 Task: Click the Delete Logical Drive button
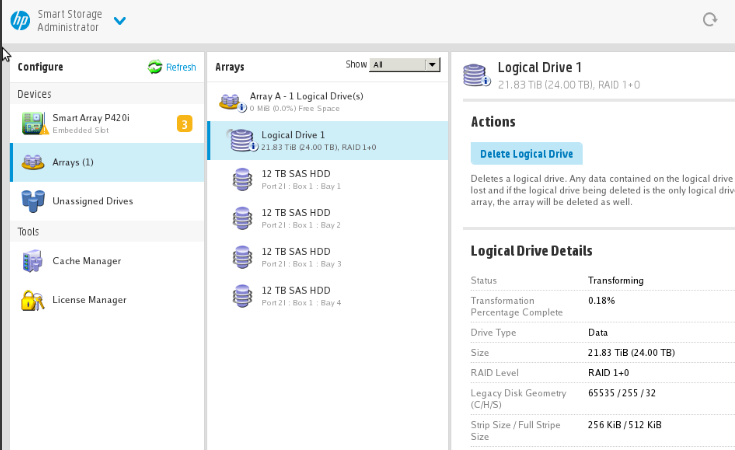click(526, 154)
